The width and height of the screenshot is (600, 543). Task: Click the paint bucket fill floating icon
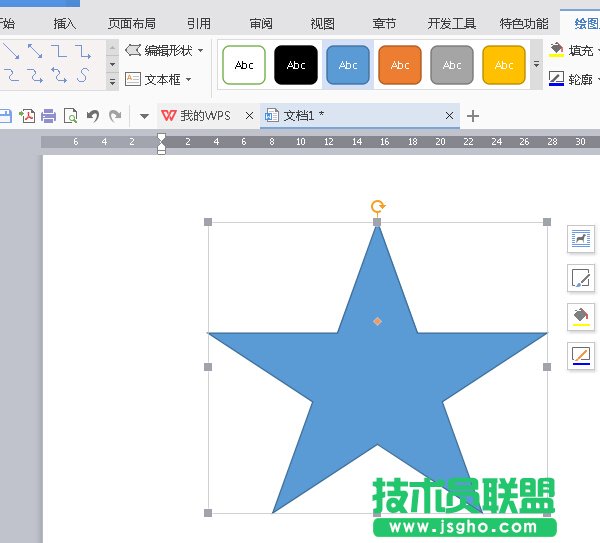tap(581, 315)
